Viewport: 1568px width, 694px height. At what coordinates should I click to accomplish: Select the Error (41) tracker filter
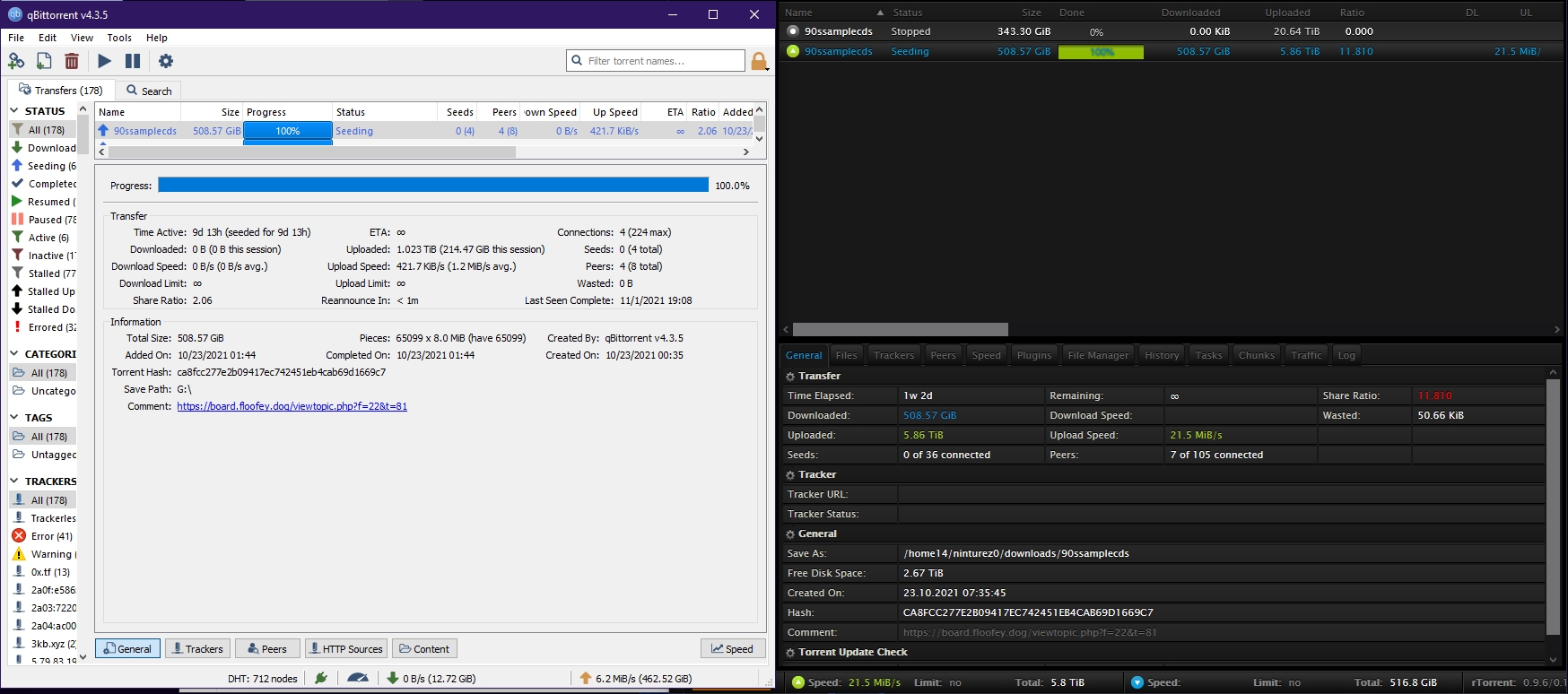(x=45, y=536)
